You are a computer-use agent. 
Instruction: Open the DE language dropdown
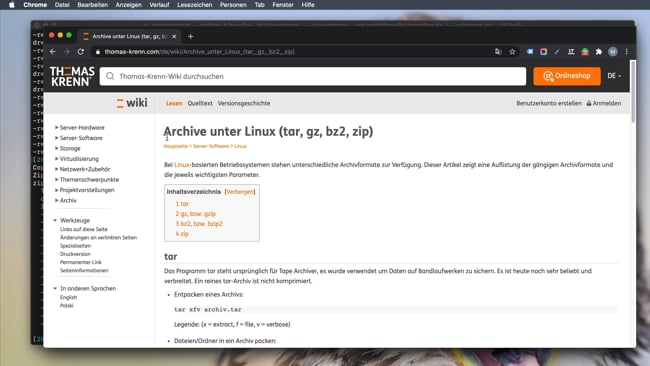(614, 76)
